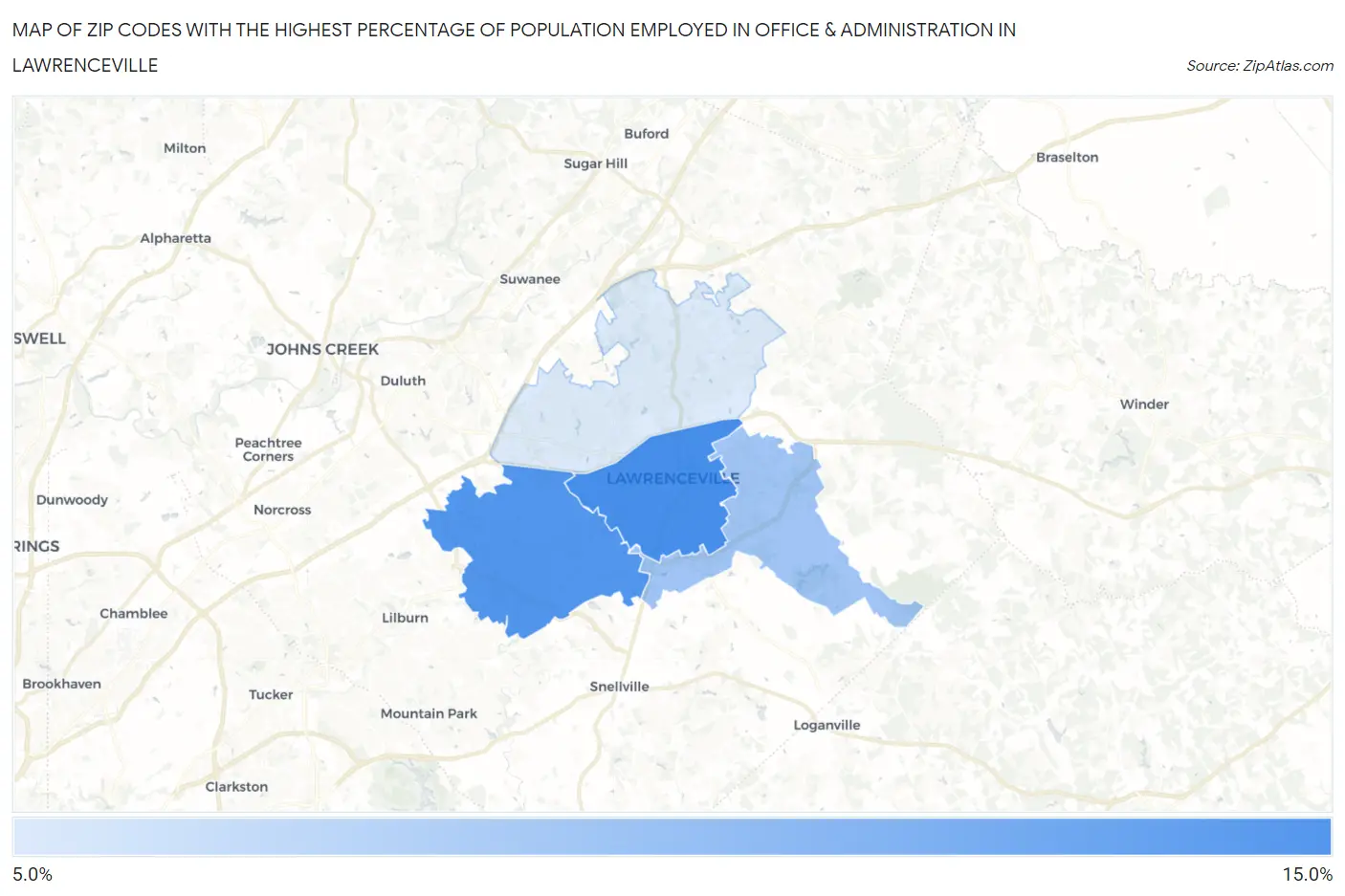Click the Winder city label
The width and height of the screenshot is (1345, 896).
(1144, 404)
